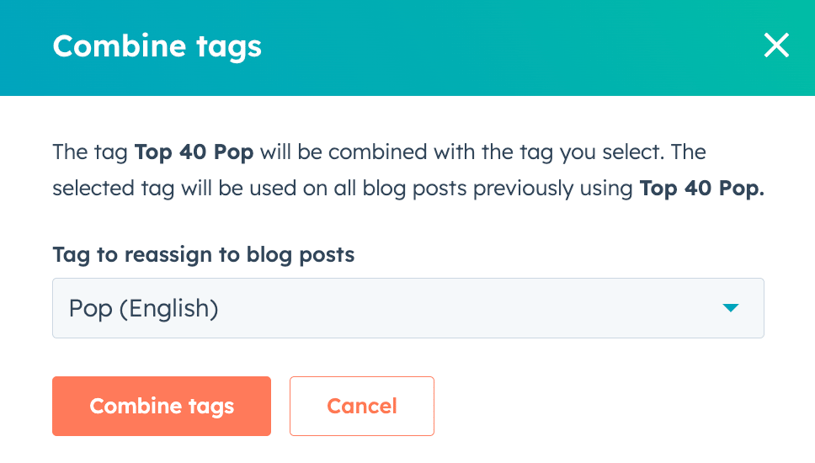815x463 pixels.
Task: Select the 'Pop (English)' value text
Action: [x=143, y=308]
